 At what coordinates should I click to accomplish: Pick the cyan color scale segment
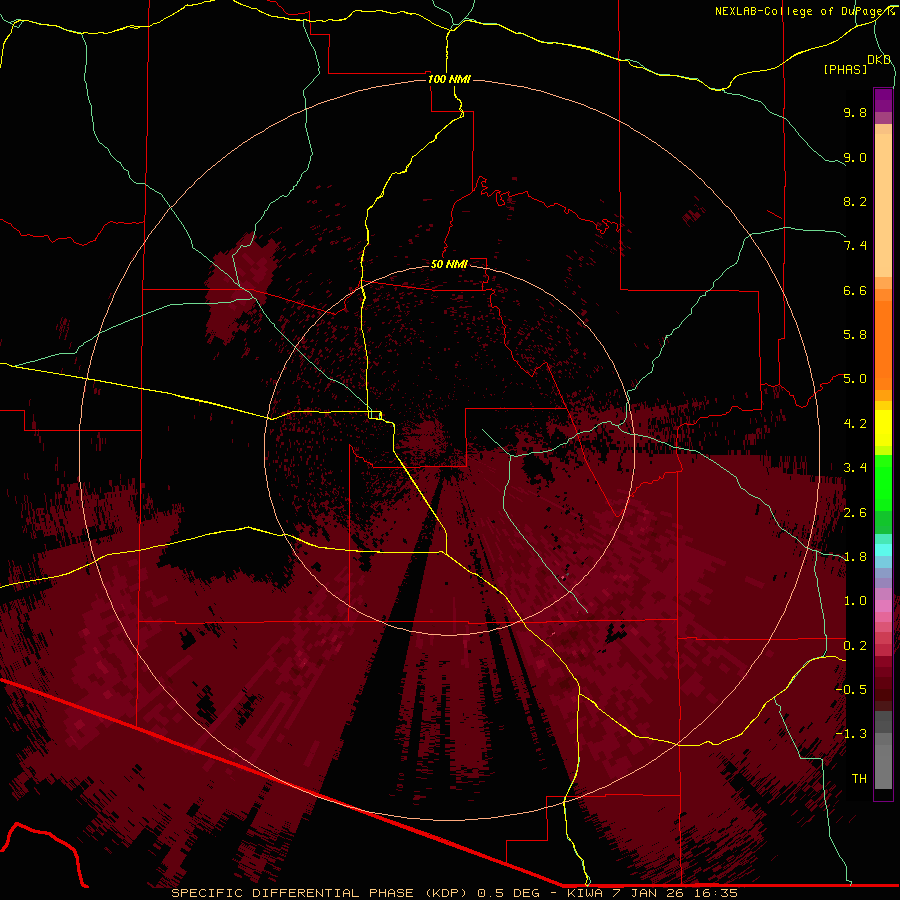[883, 549]
